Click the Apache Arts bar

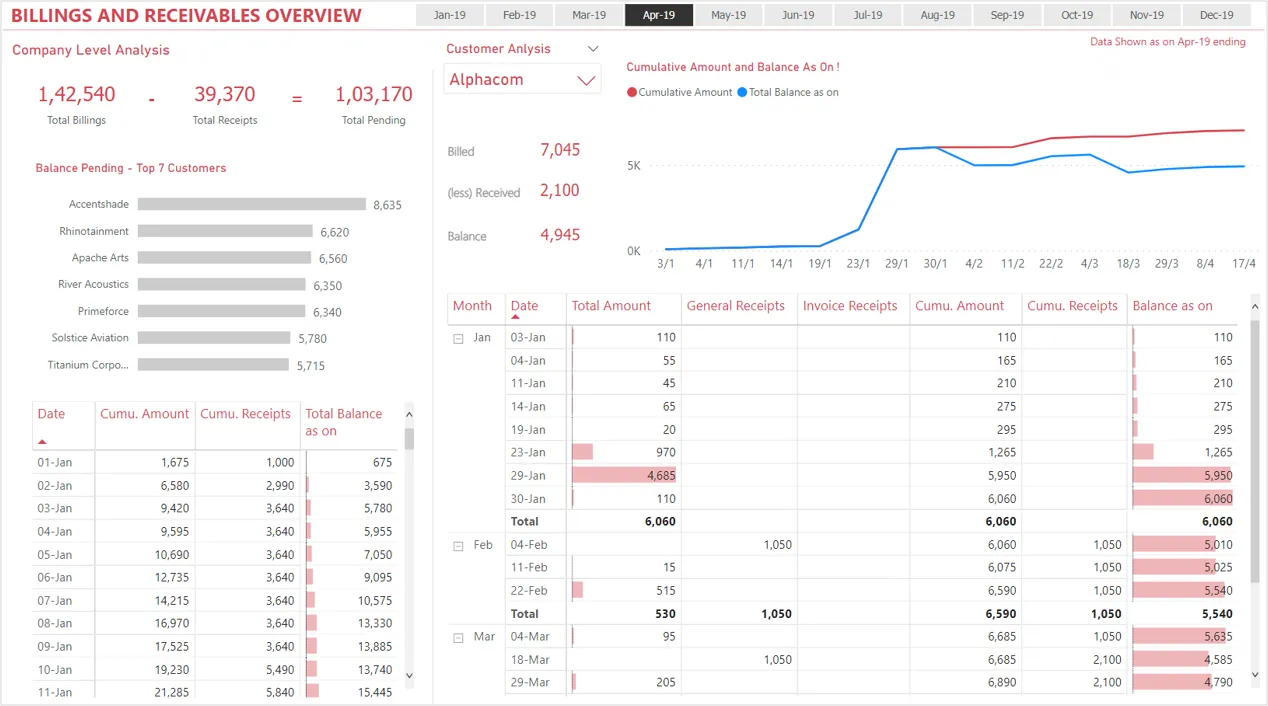pyautogui.click(x=224, y=258)
